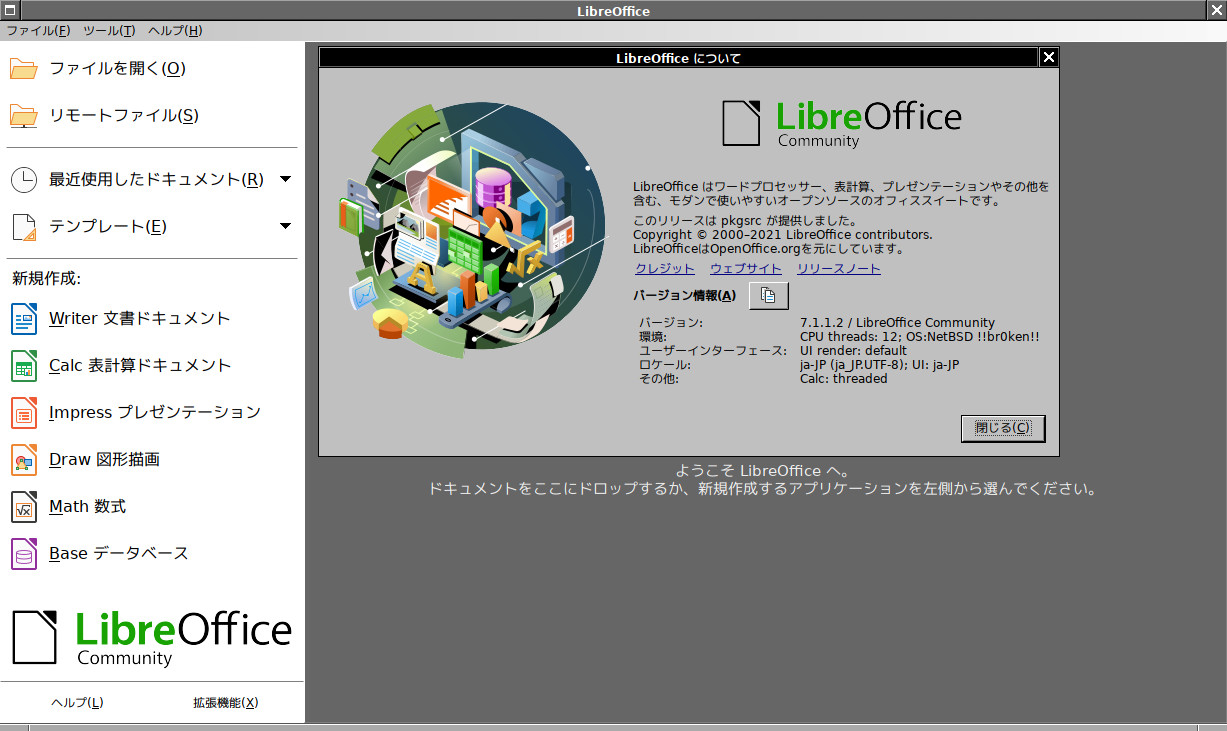1227x731 pixels.
Task: Open the ツール(T) menu
Action: click(109, 31)
